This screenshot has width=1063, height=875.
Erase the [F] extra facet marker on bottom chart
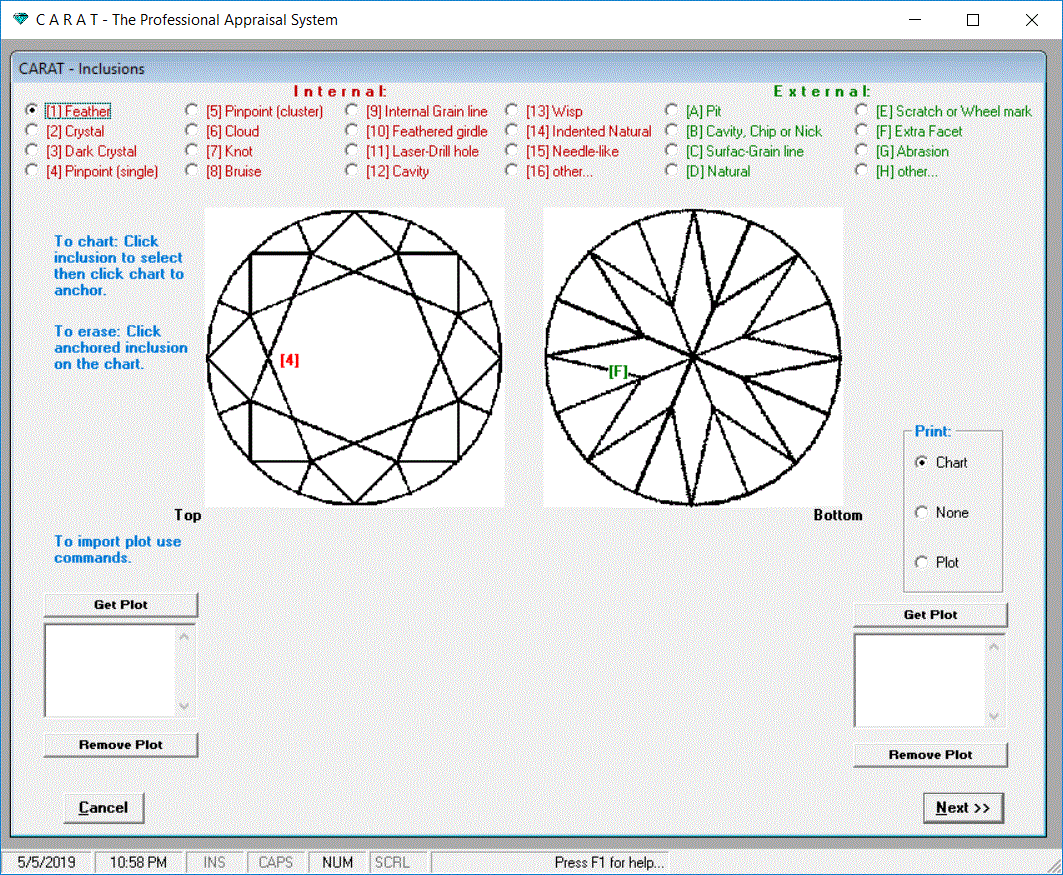[x=618, y=371]
